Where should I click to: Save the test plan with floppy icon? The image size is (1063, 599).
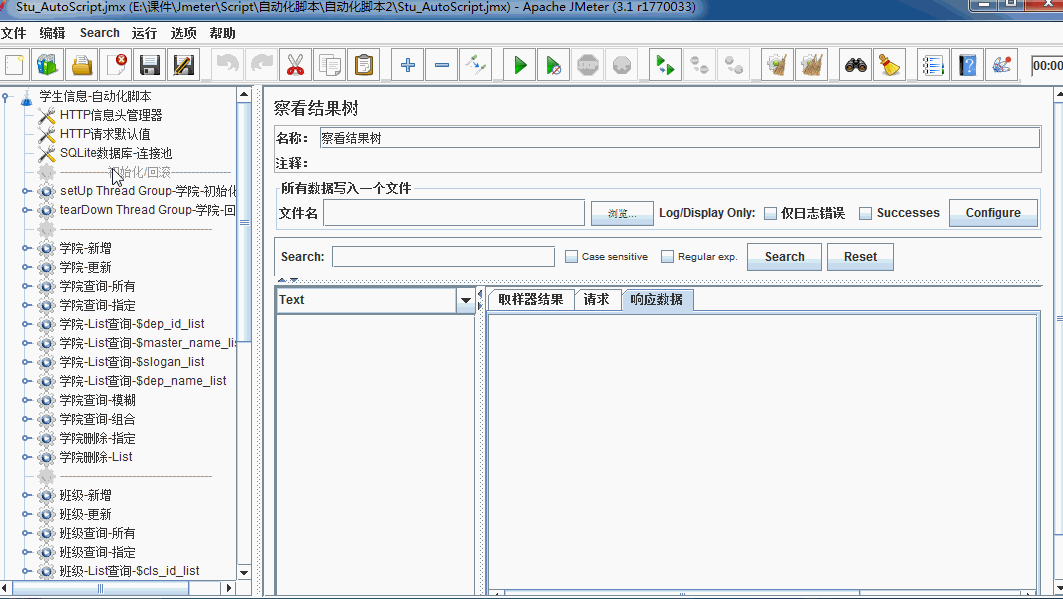click(150, 65)
